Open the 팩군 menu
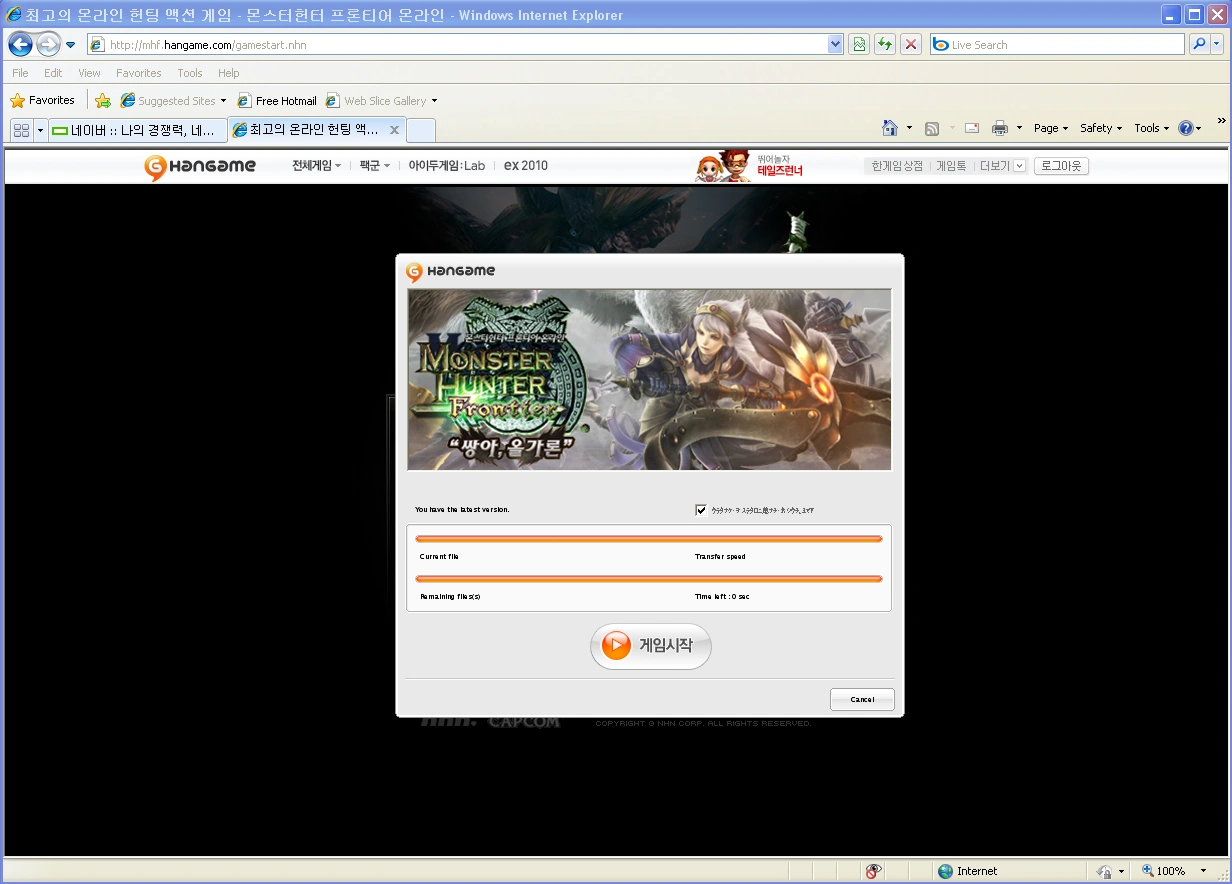Viewport: 1232px width, 884px height. 375,166
